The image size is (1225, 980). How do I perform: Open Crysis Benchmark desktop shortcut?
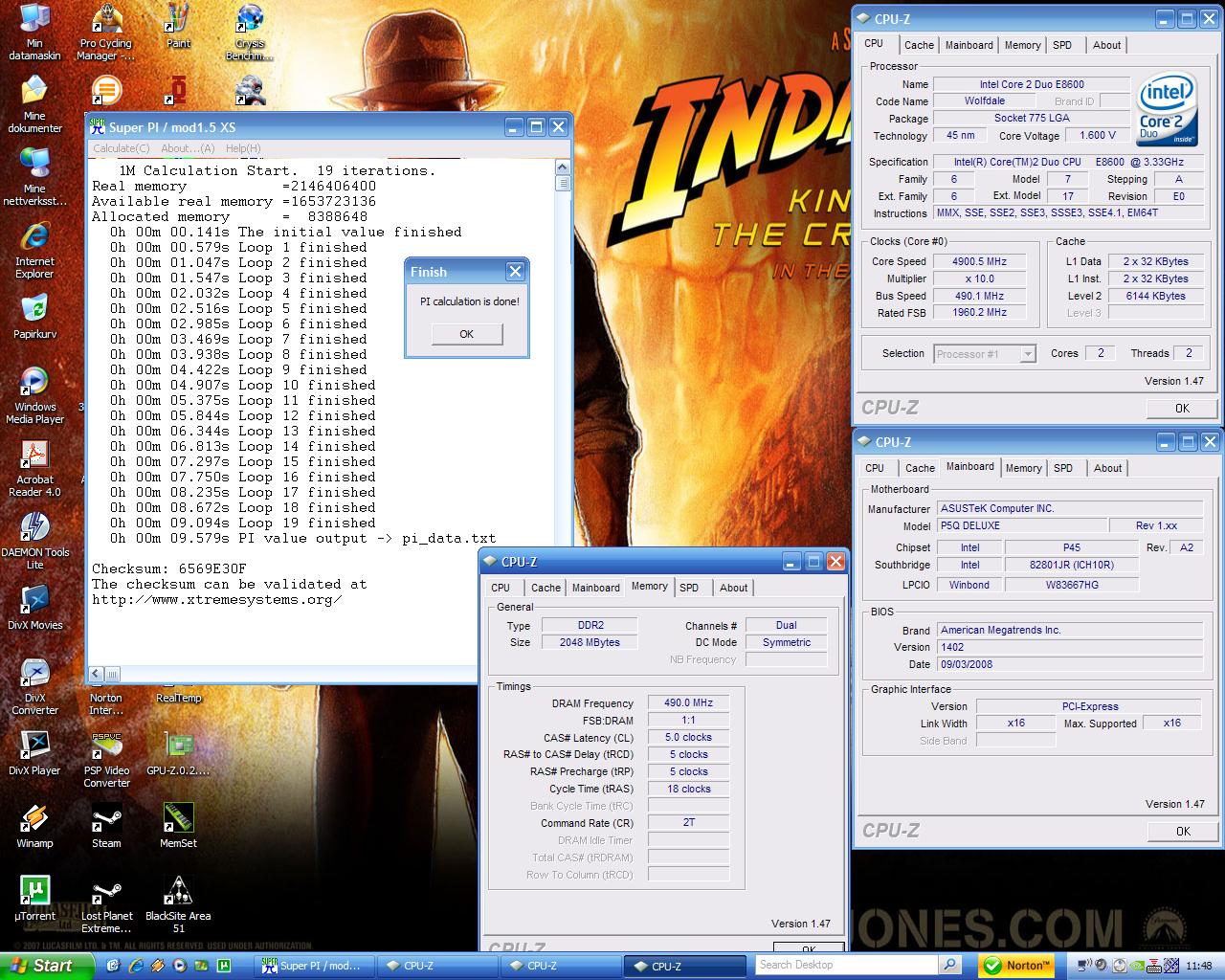click(250, 33)
